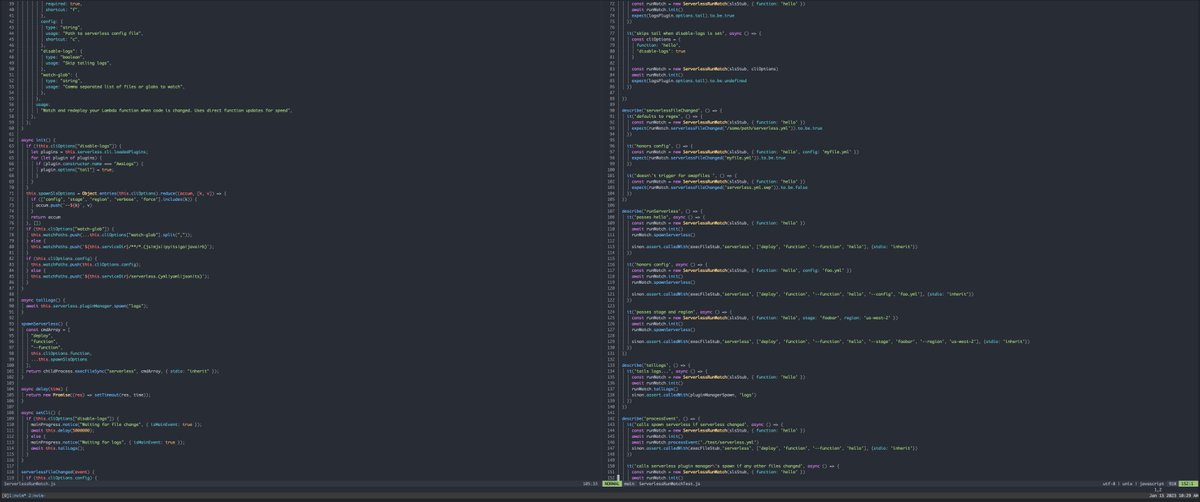The width and height of the screenshot is (1200, 502).
Task: Click test "calls serverless plugin manager's spawn"
Action: 731,465
